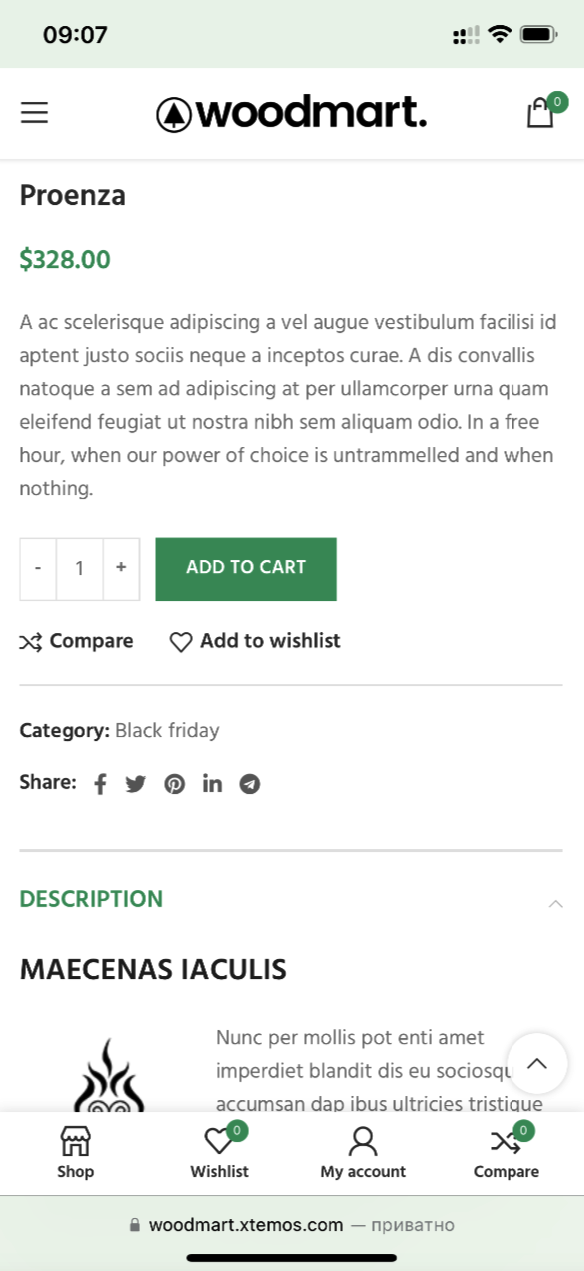Share product on LinkedIn
584x1271 pixels.
[x=212, y=783]
